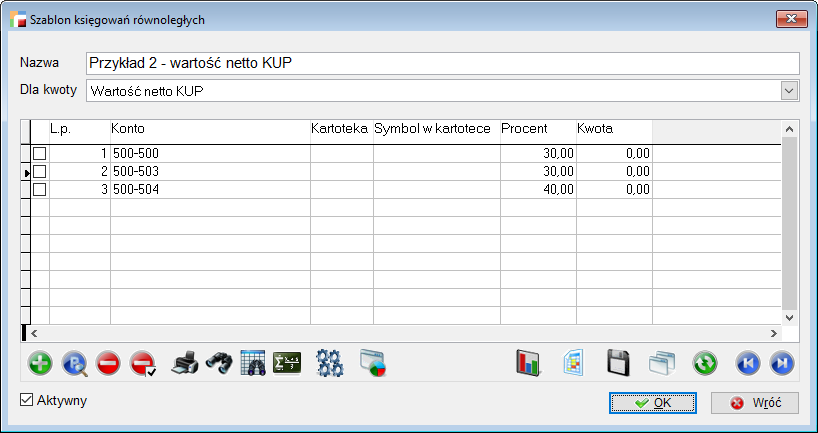Click into the Nazwa text field

(x=442, y=64)
